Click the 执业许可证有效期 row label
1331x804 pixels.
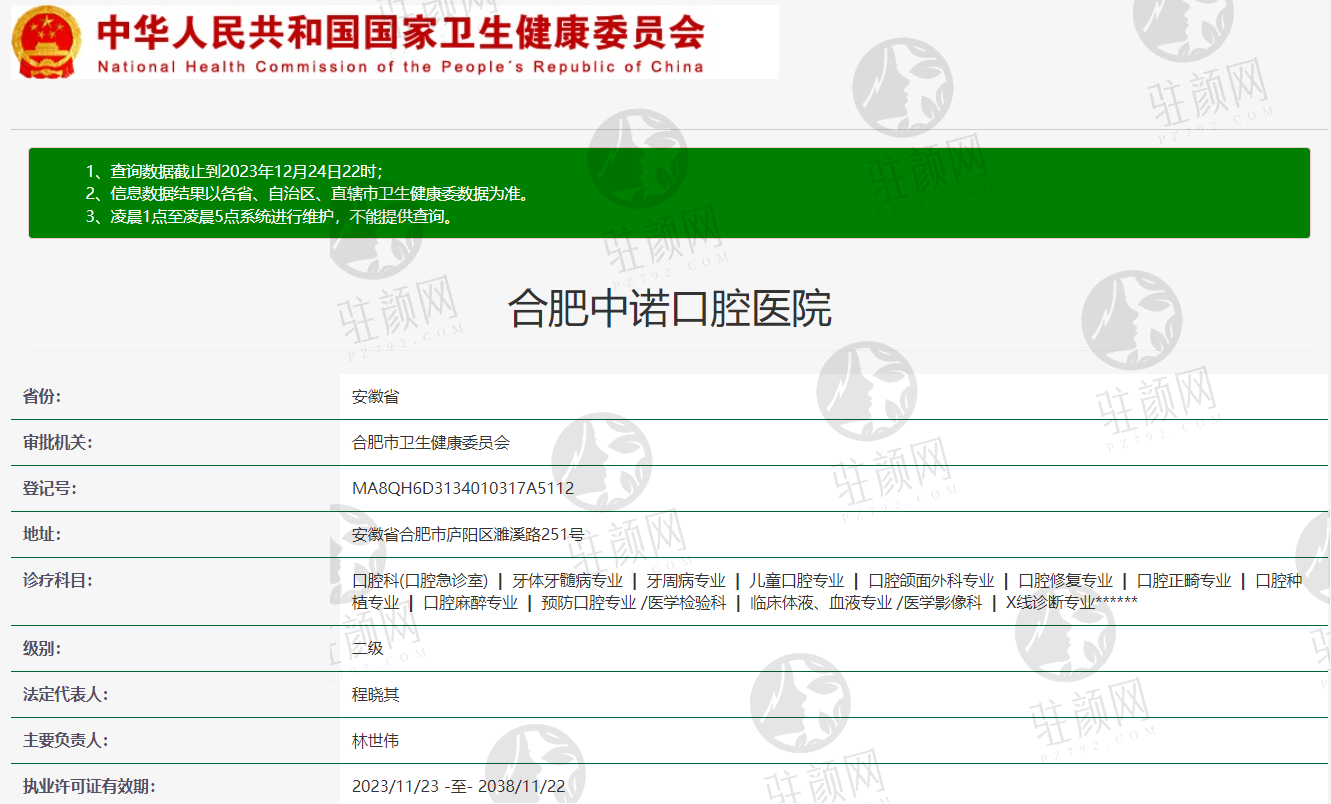point(89,787)
